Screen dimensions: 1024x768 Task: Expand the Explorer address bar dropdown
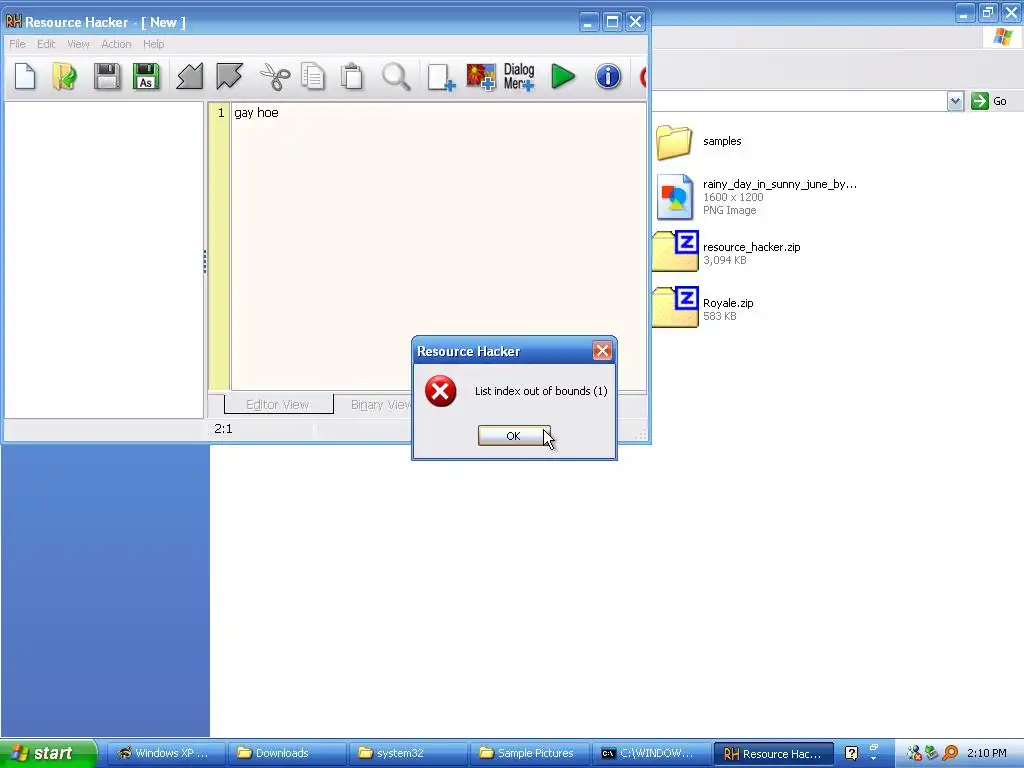(x=955, y=101)
